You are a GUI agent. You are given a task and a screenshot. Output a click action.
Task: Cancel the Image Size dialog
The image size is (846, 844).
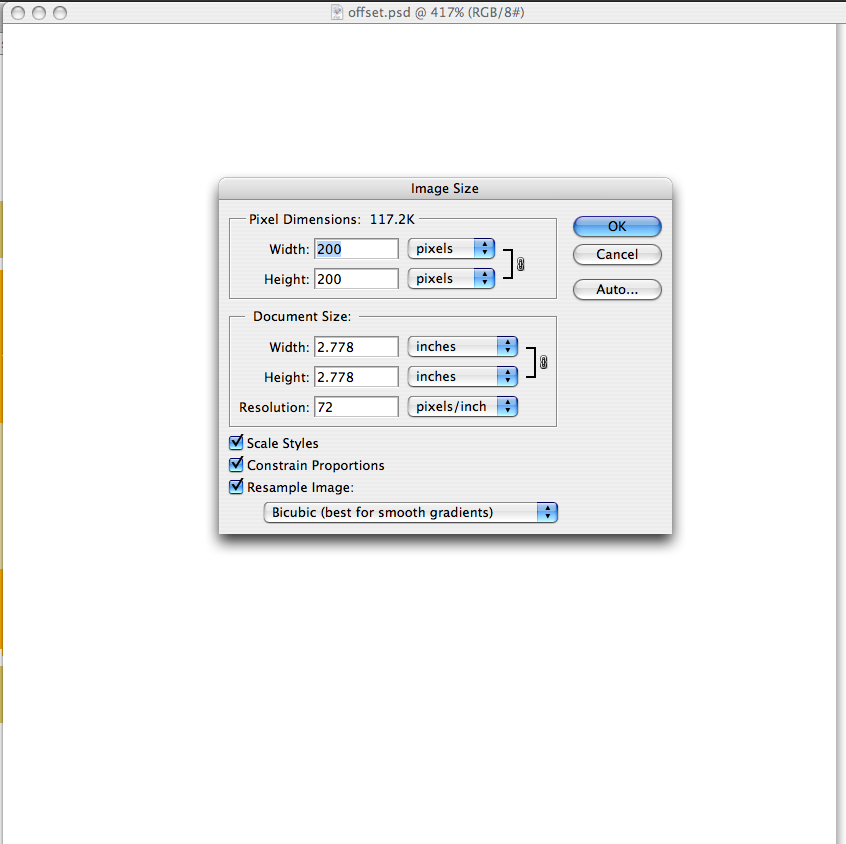[617, 254]
